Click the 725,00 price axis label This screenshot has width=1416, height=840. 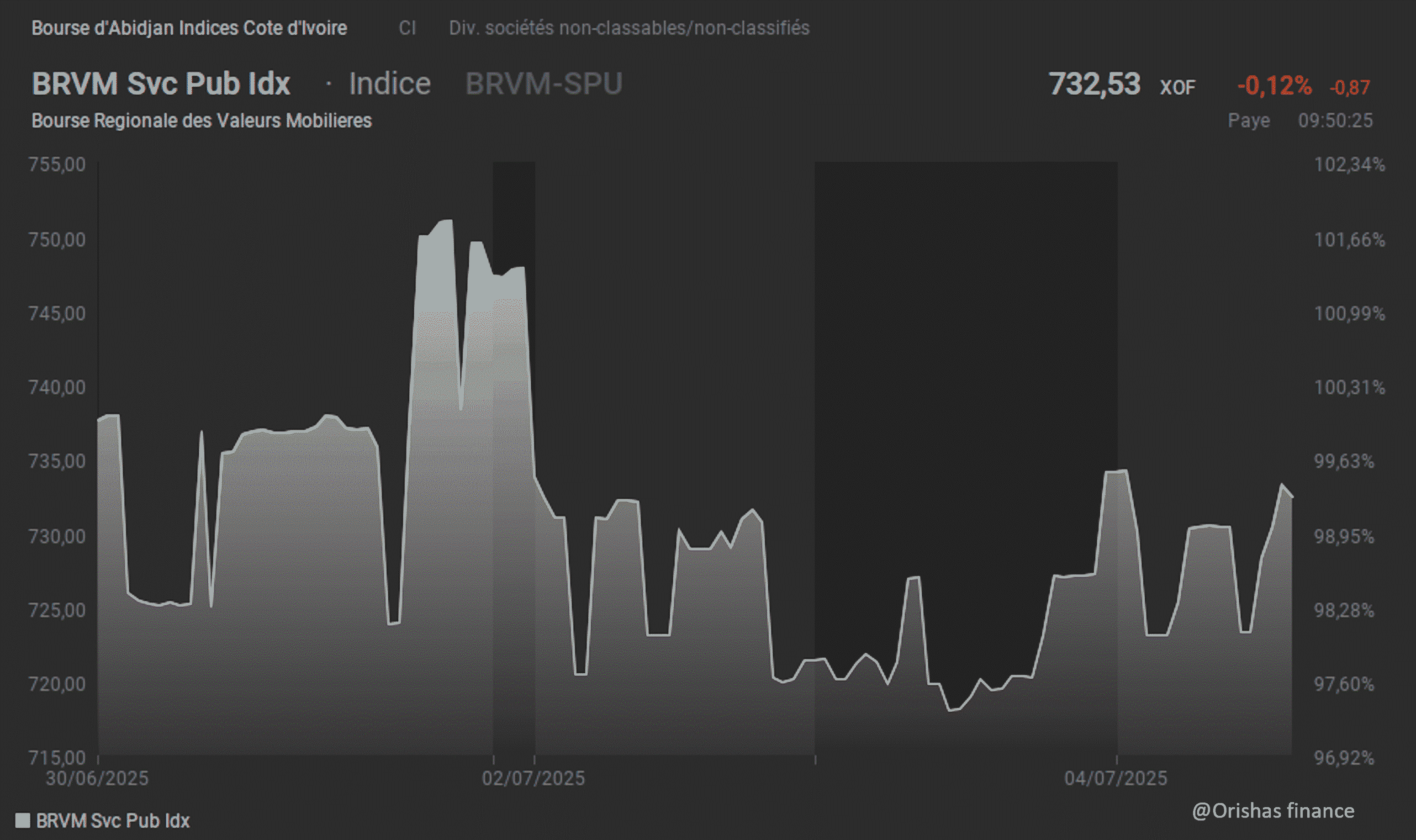tap(57, 610)
